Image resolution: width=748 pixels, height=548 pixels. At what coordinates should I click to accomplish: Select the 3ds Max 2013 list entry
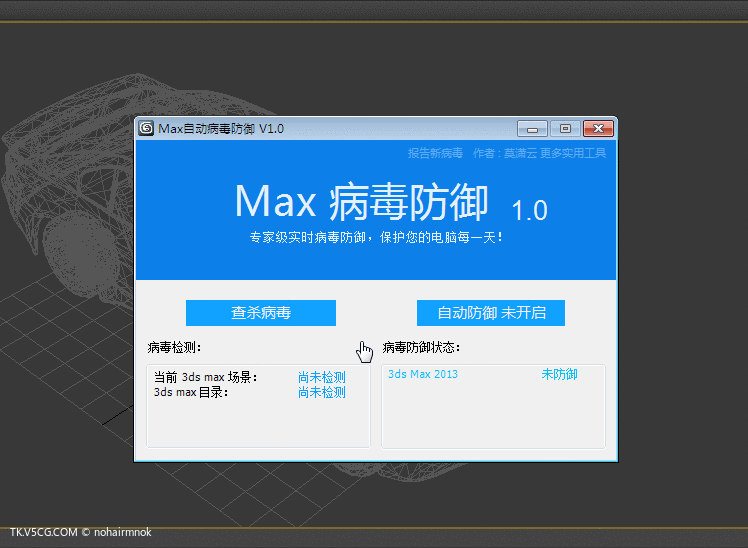(422, 374)
